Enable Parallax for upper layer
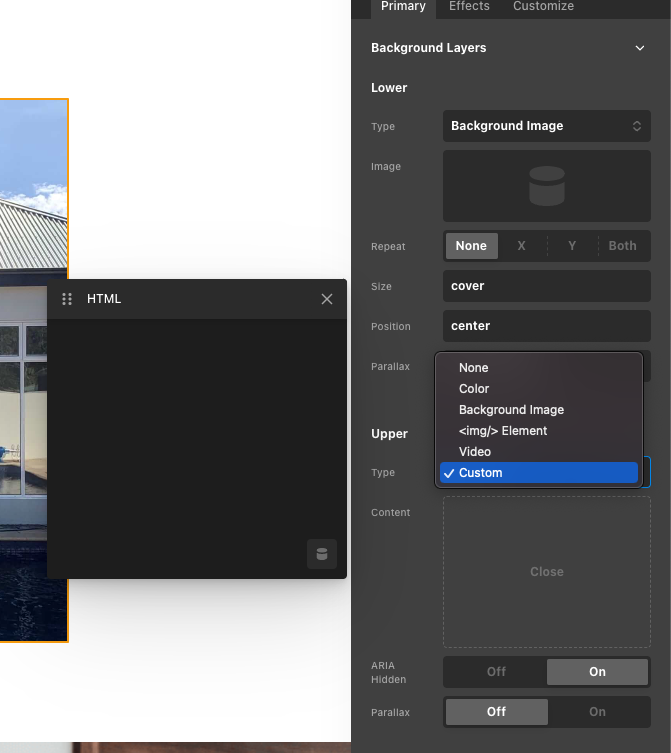The height and width of the screenshot is (753, 671). coord(597,712)
